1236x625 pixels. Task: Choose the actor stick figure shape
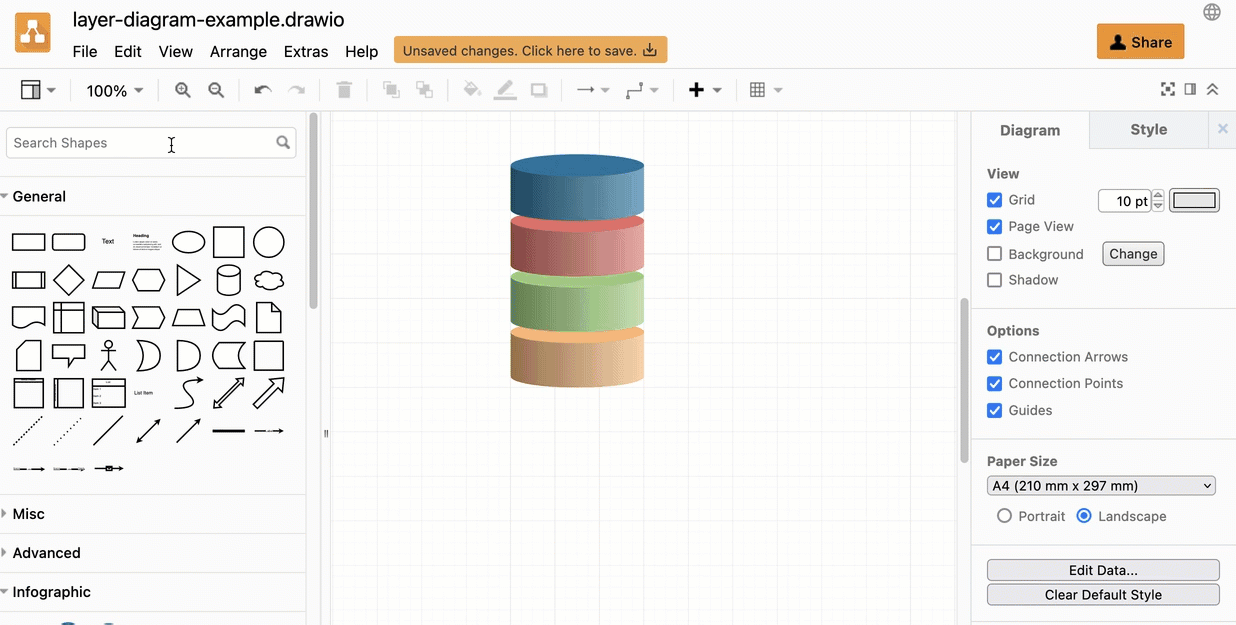(x=108, y=355)
